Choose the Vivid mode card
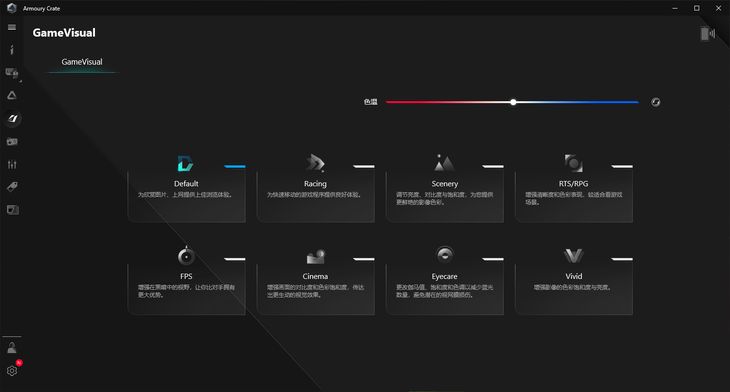 tap(574, 280)
